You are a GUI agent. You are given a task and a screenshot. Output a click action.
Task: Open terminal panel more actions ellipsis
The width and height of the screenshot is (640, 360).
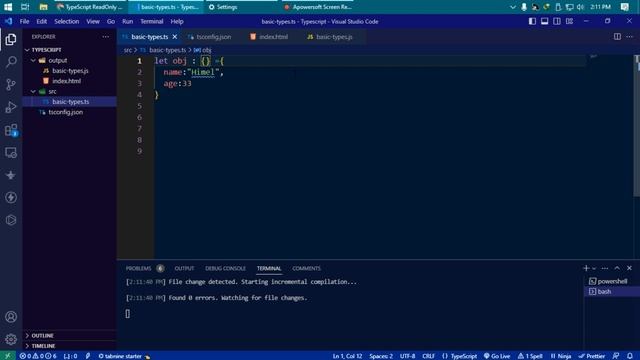(x=605, y=268)
